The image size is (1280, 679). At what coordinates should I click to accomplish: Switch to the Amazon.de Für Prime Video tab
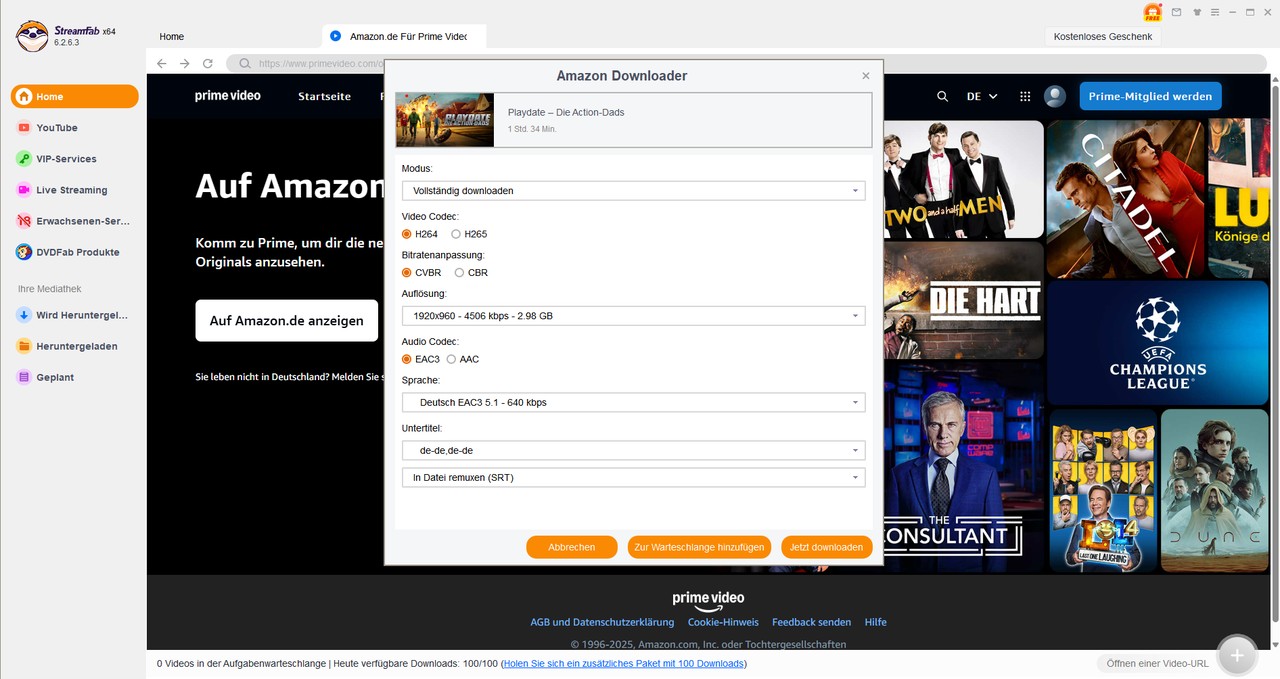(404, 35)
